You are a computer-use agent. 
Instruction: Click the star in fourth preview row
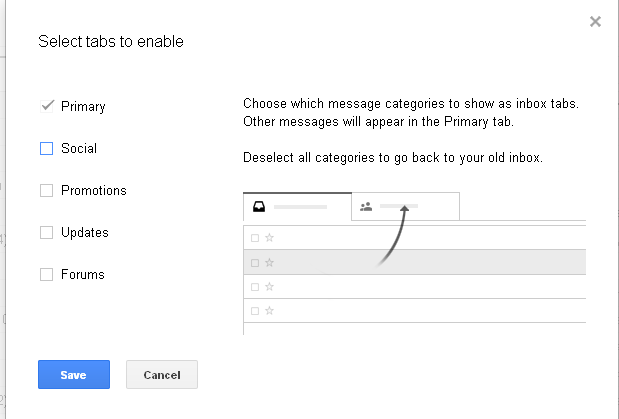point(269,311)
